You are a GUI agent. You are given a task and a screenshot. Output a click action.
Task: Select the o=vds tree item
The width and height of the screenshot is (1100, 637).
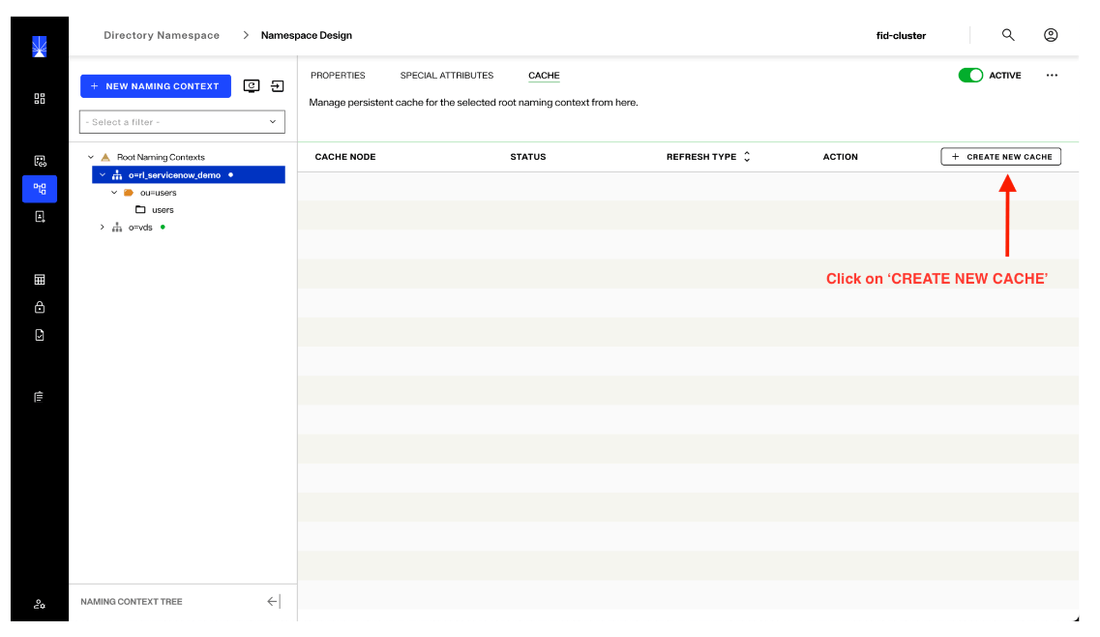pos(140,227)
